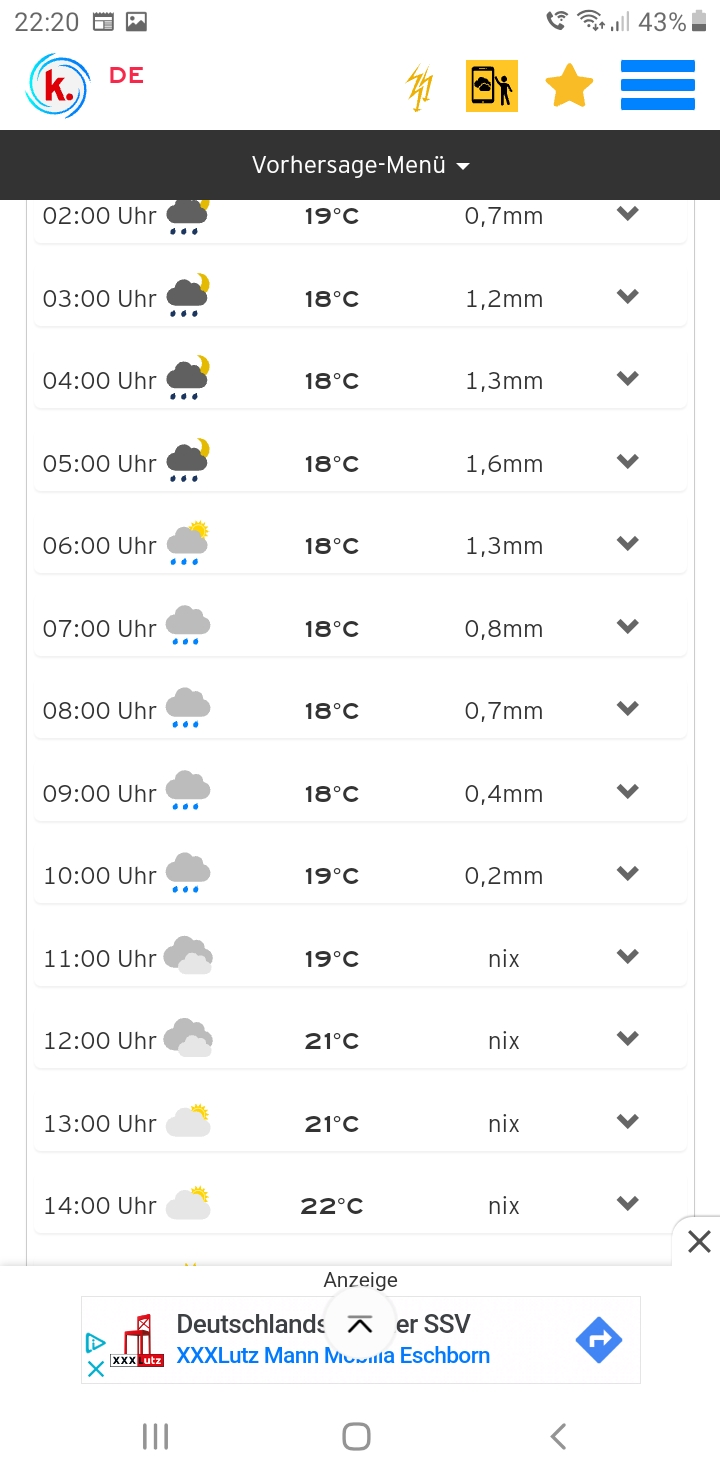720x1480 pixels.
Task: Open the Kachelmannwetter logo home page
Action: (x=57, y=86)
